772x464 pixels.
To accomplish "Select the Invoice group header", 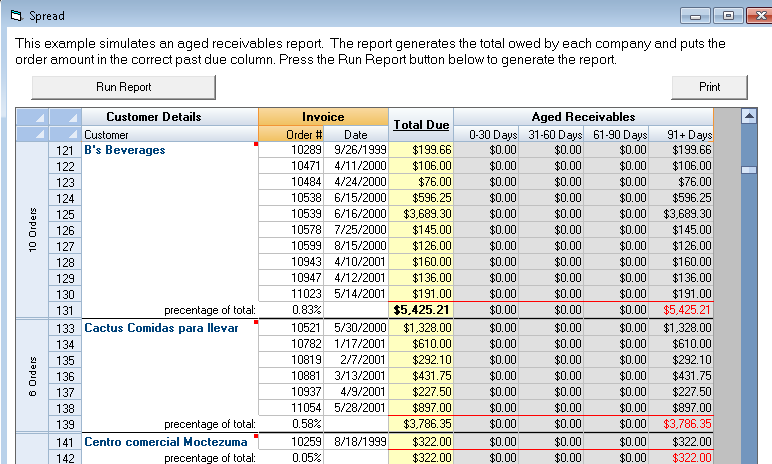I will pos(323,117).
